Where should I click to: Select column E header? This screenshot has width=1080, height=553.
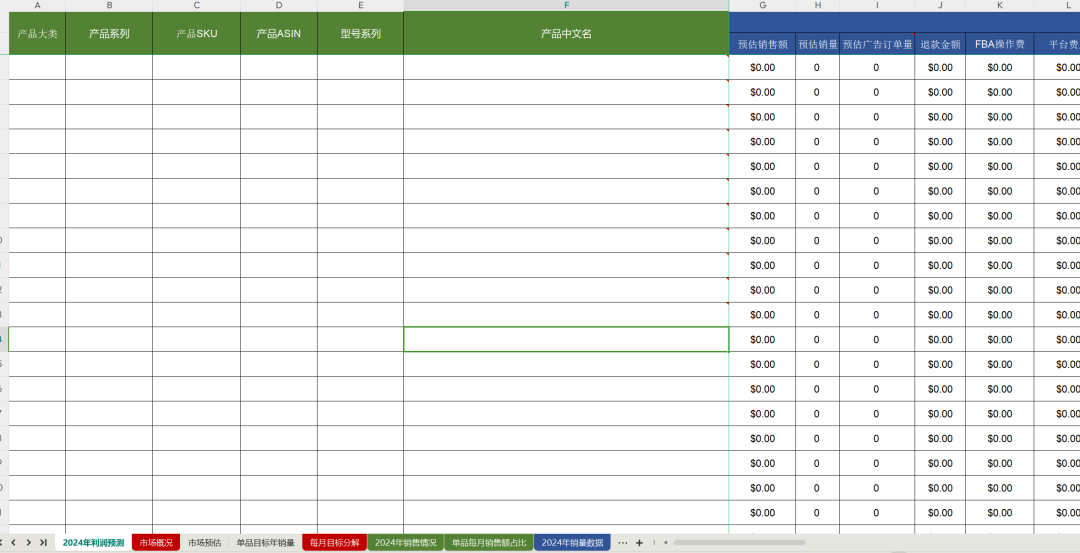[360, 6]
